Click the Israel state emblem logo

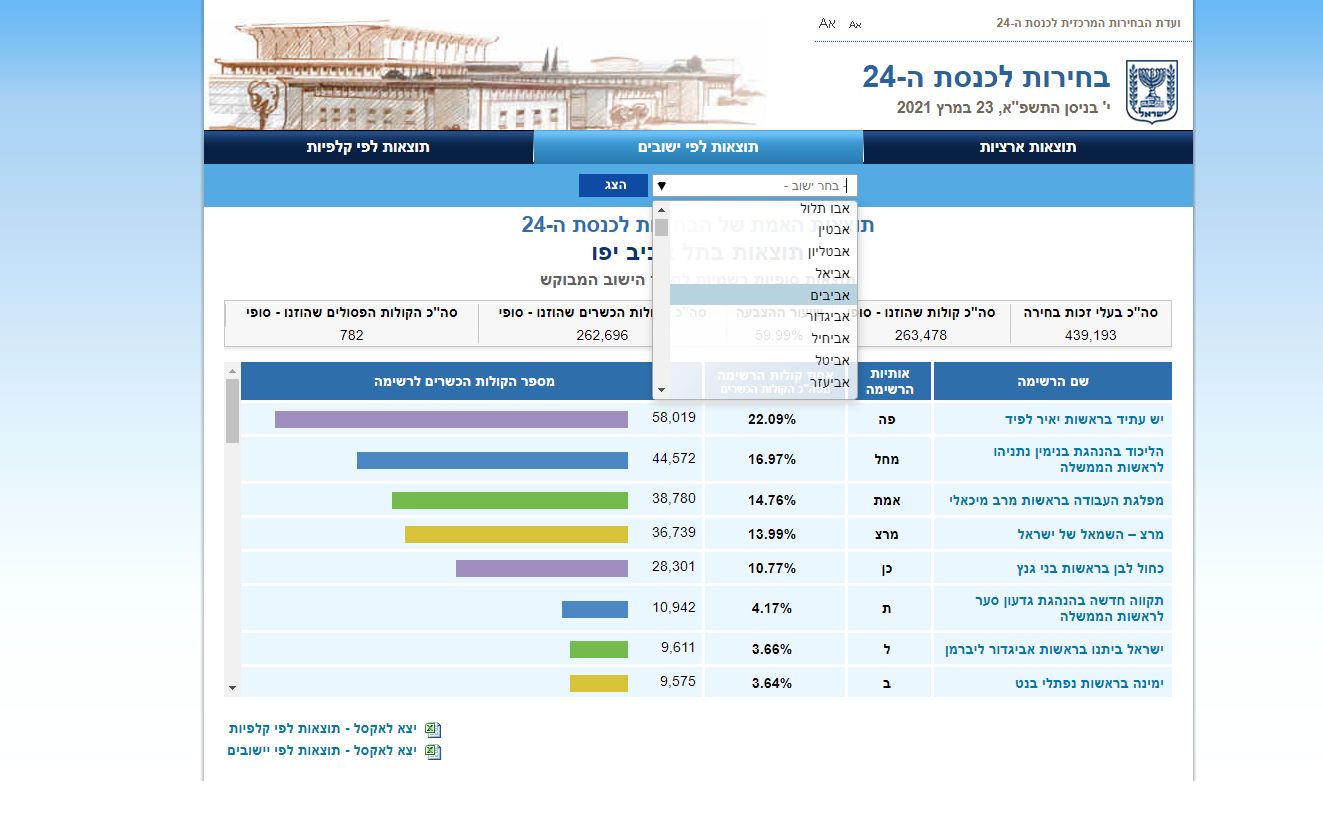[x=1152, y=92]
